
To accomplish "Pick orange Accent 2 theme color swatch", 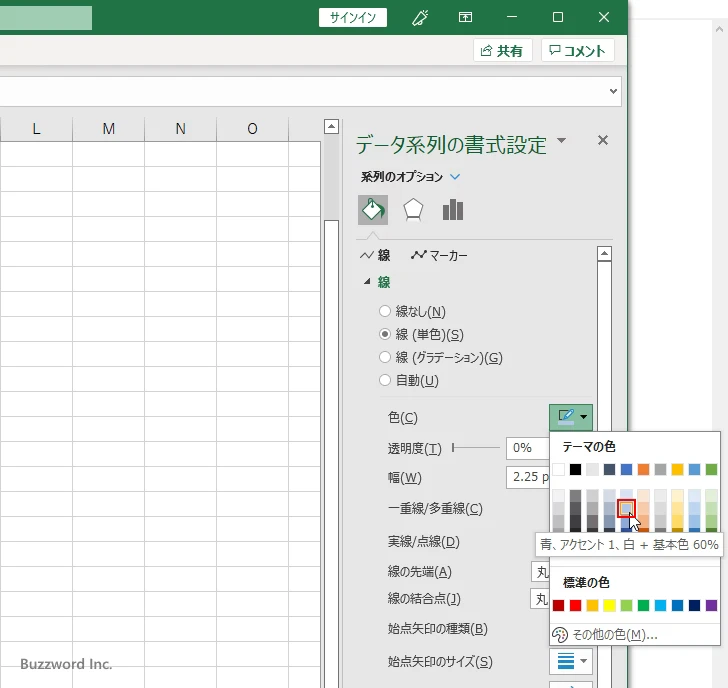I will [x=644, y=469].
